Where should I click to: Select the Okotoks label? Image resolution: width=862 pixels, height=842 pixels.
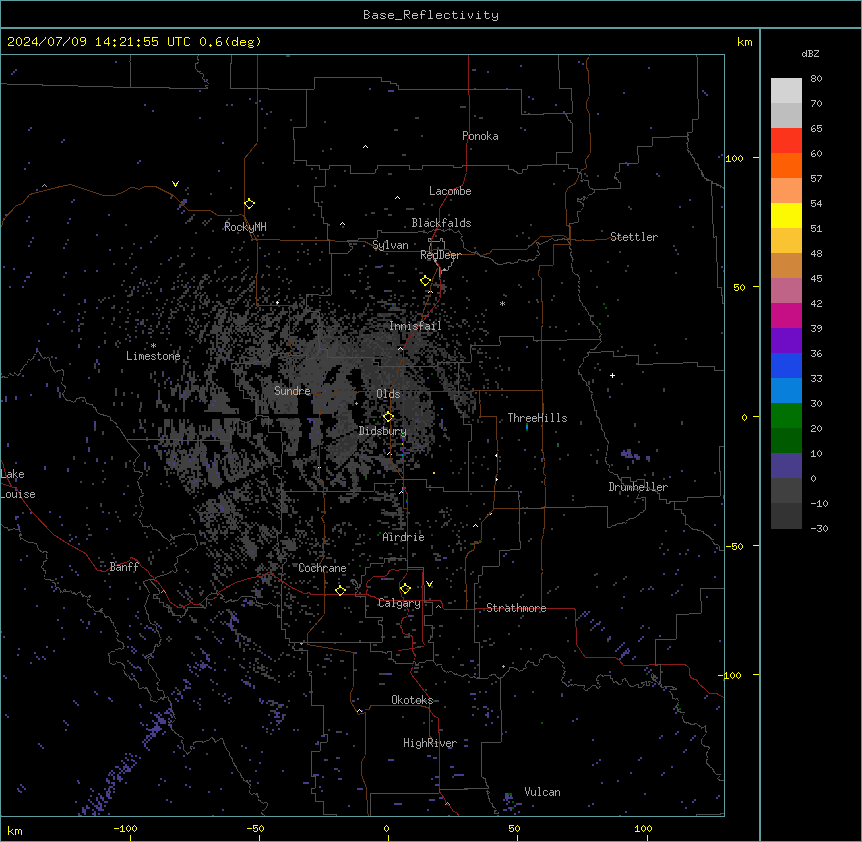pos(412,700)
